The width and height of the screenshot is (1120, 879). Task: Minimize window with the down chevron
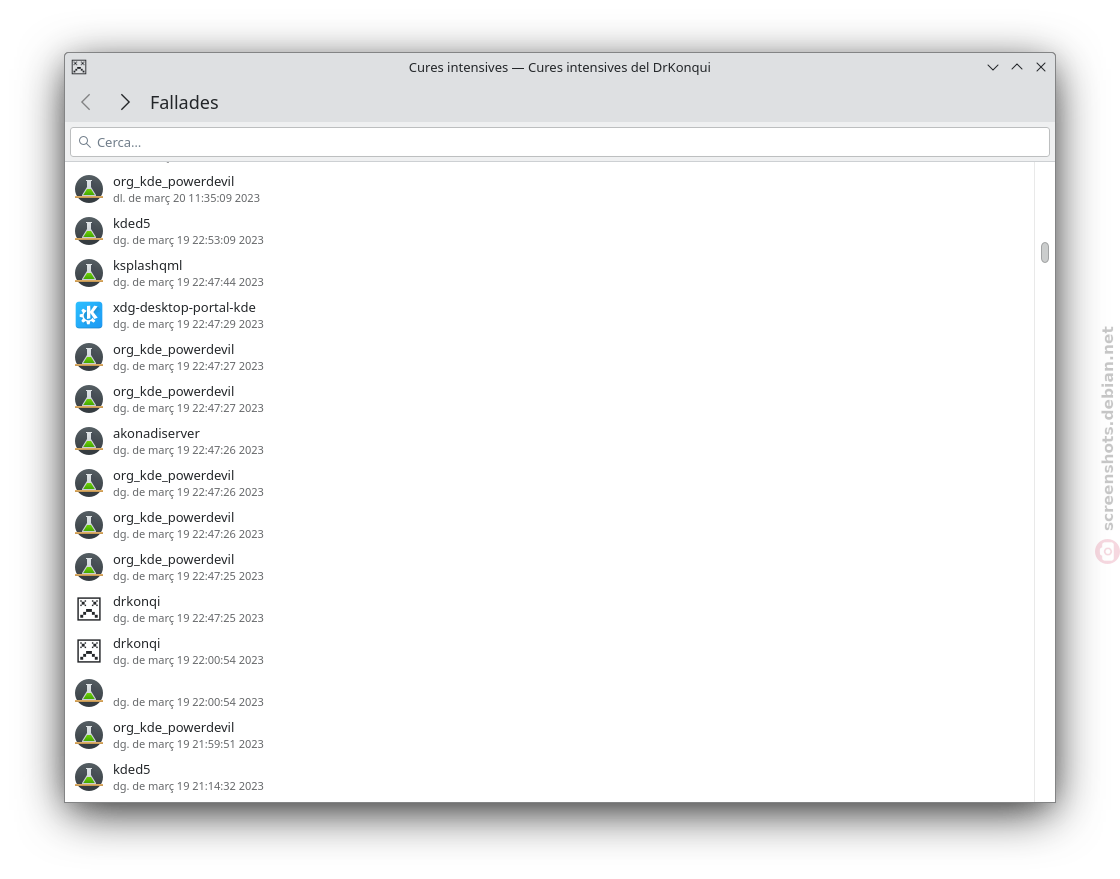coord(993,67)
